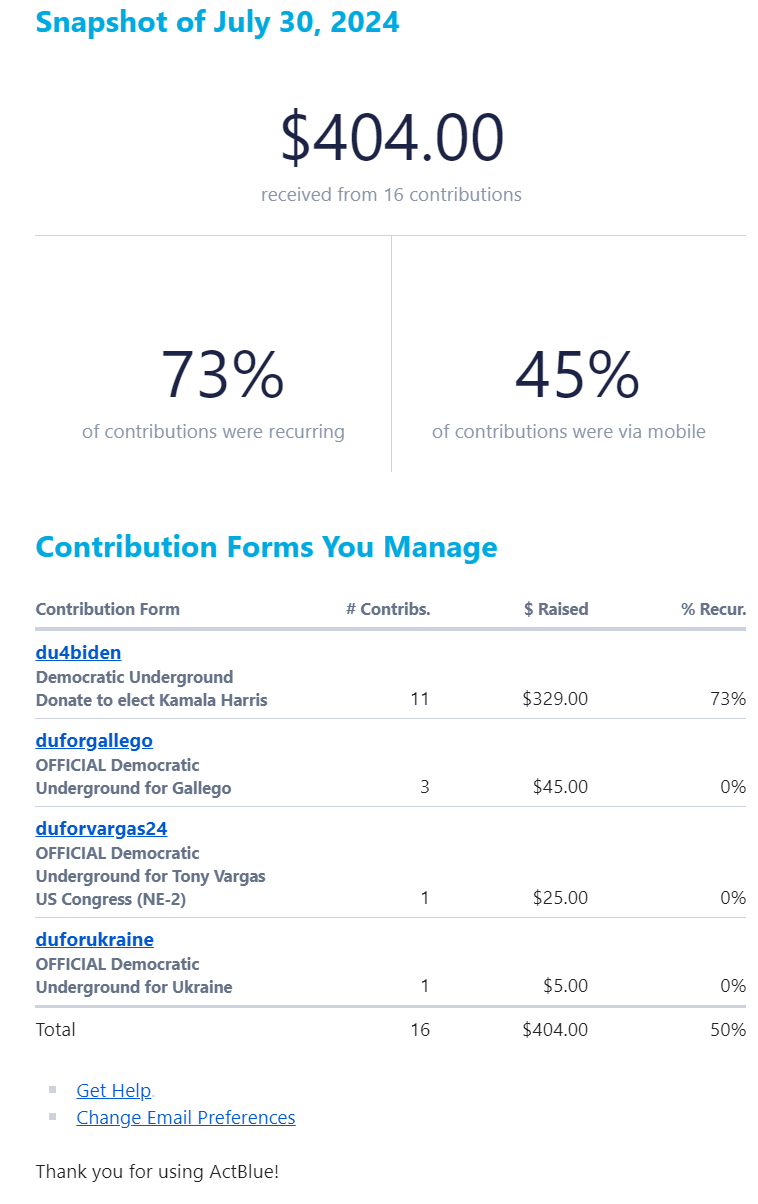Click the bullet icon beside Change Email Preferences
Image resolution: width=758 pixels, height=1204 pixels.
(x=53, y=1116)
